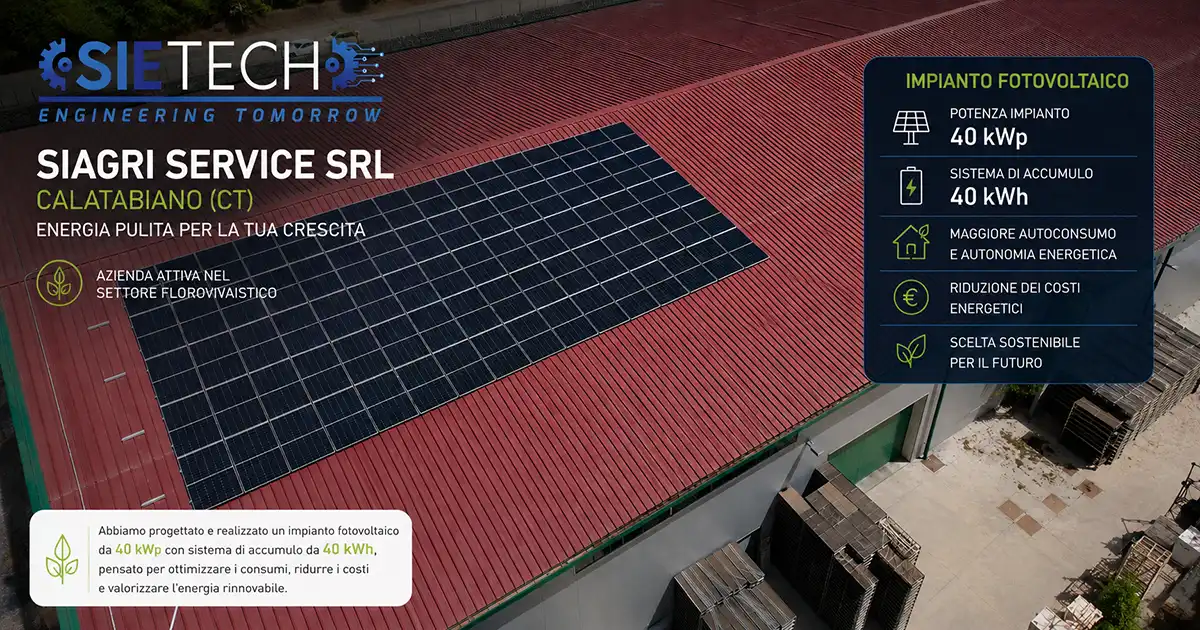Click the leaf icon beside Scelta Sostenibile
This screenshot has height=630, width=1200.
coord(910,353)
